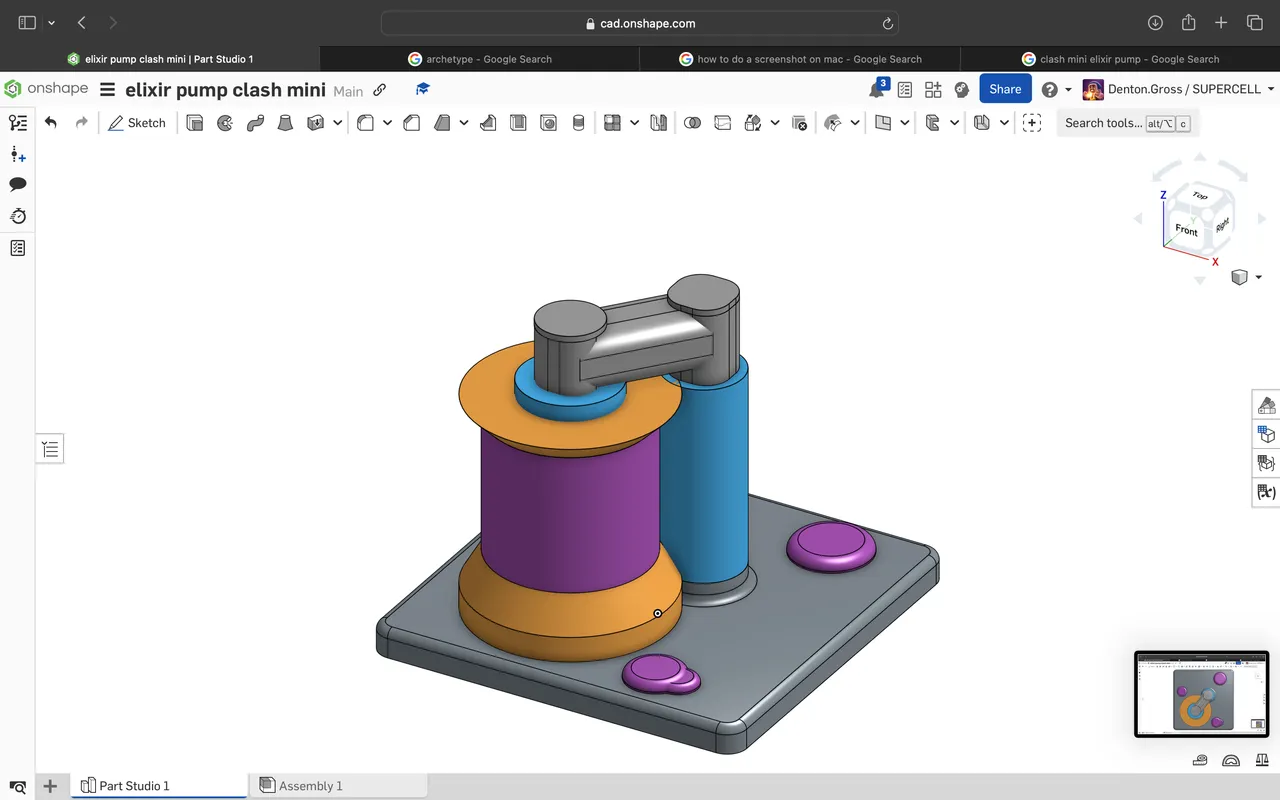Open the Onshape document hamburger menu
1280x800 pixels.
click(107, 89)
